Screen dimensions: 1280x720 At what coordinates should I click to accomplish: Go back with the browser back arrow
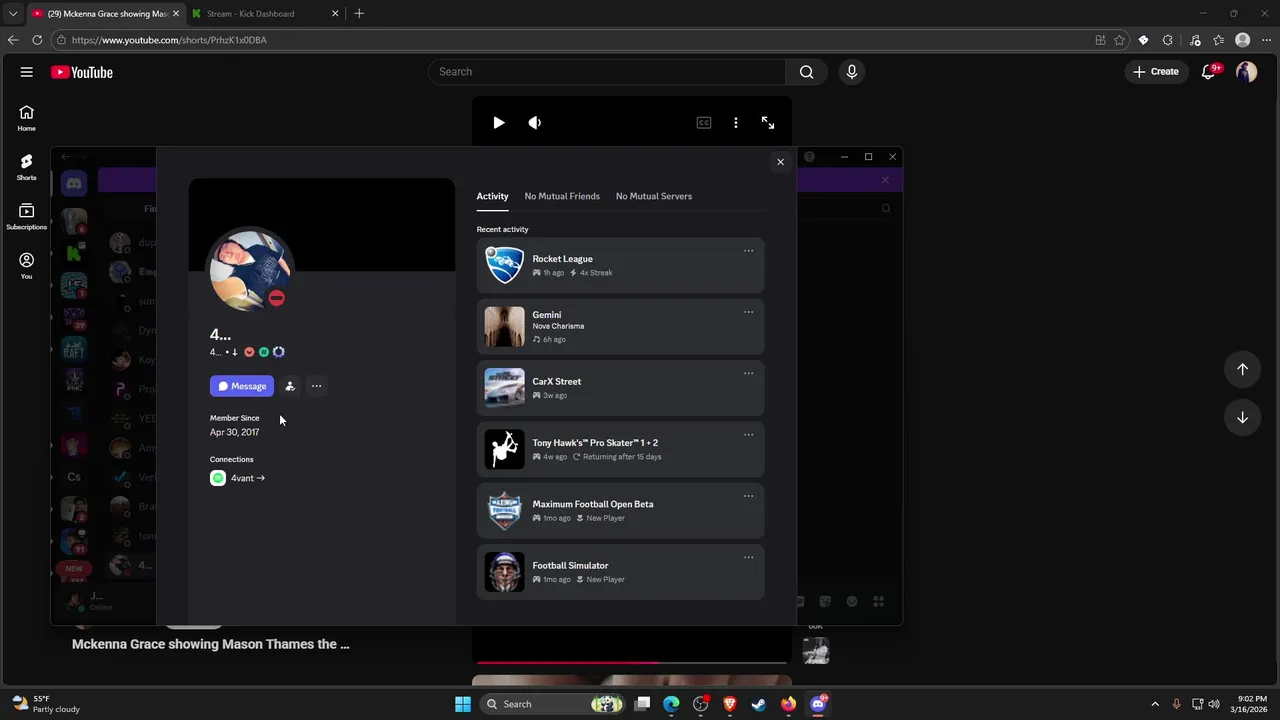13,40
